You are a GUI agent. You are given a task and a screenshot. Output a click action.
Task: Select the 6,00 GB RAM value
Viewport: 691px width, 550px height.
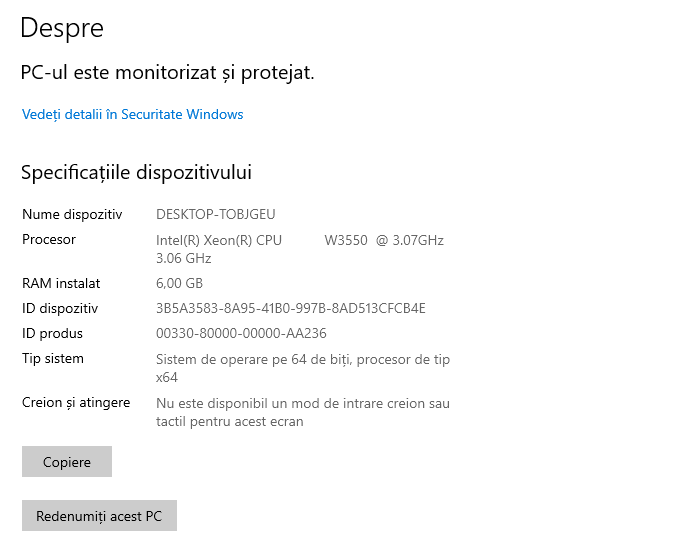pyautogui.click(x=179, y=283)
